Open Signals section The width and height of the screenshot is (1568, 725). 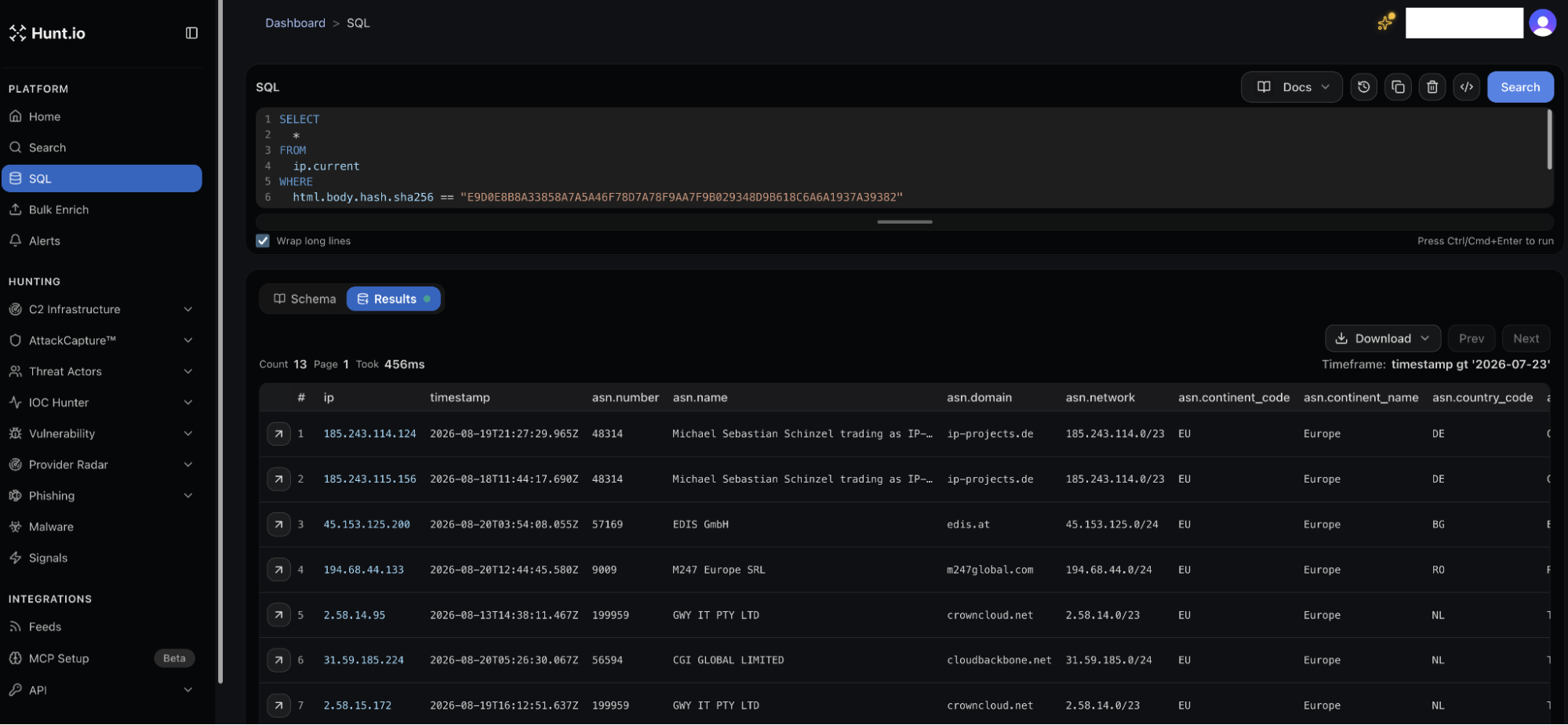(102, 558)
